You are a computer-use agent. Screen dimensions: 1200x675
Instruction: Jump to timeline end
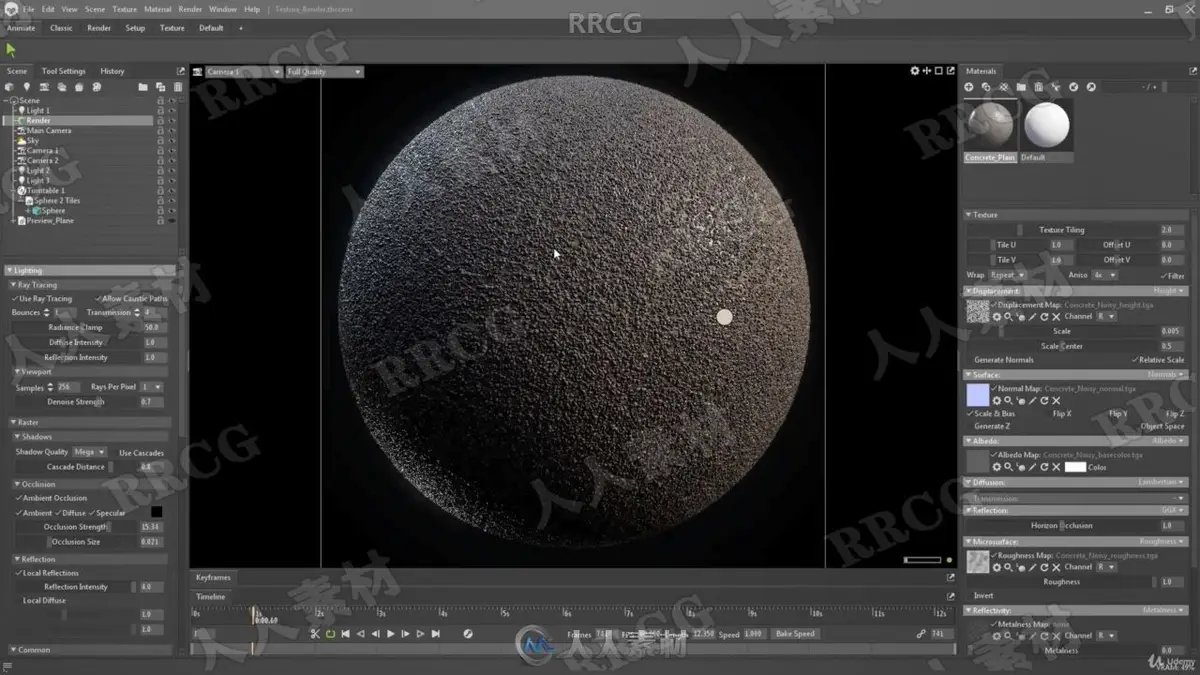point(435,634)
